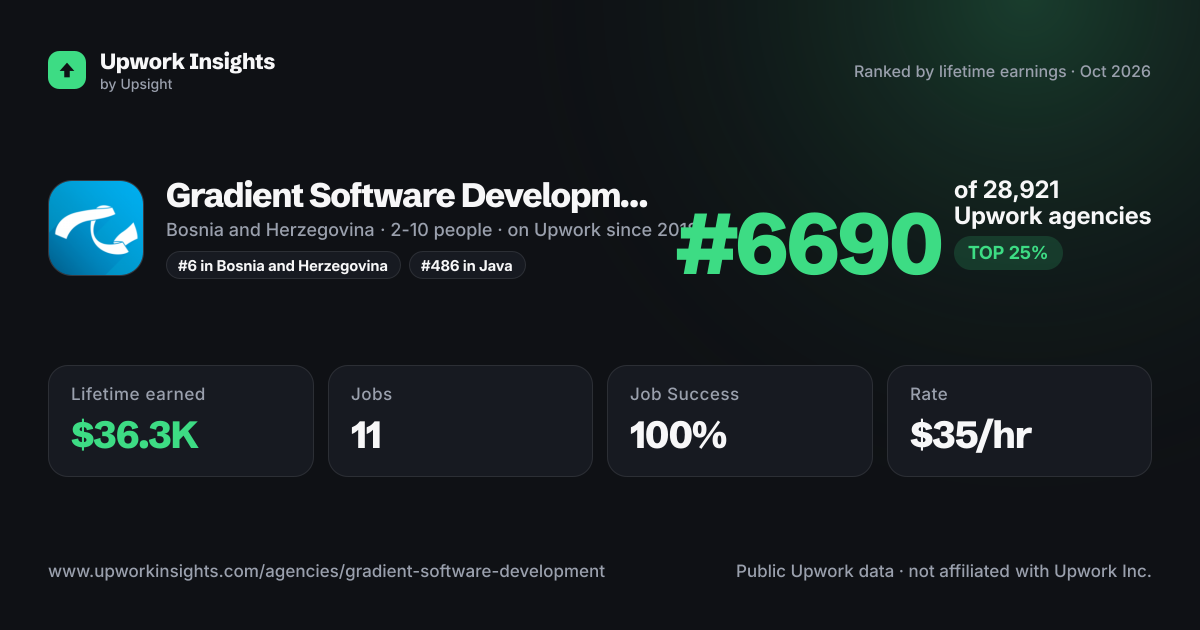This screenshot has height=630, width=1200.
Task: Click the Jobs card label
Action: pos(372,394)
